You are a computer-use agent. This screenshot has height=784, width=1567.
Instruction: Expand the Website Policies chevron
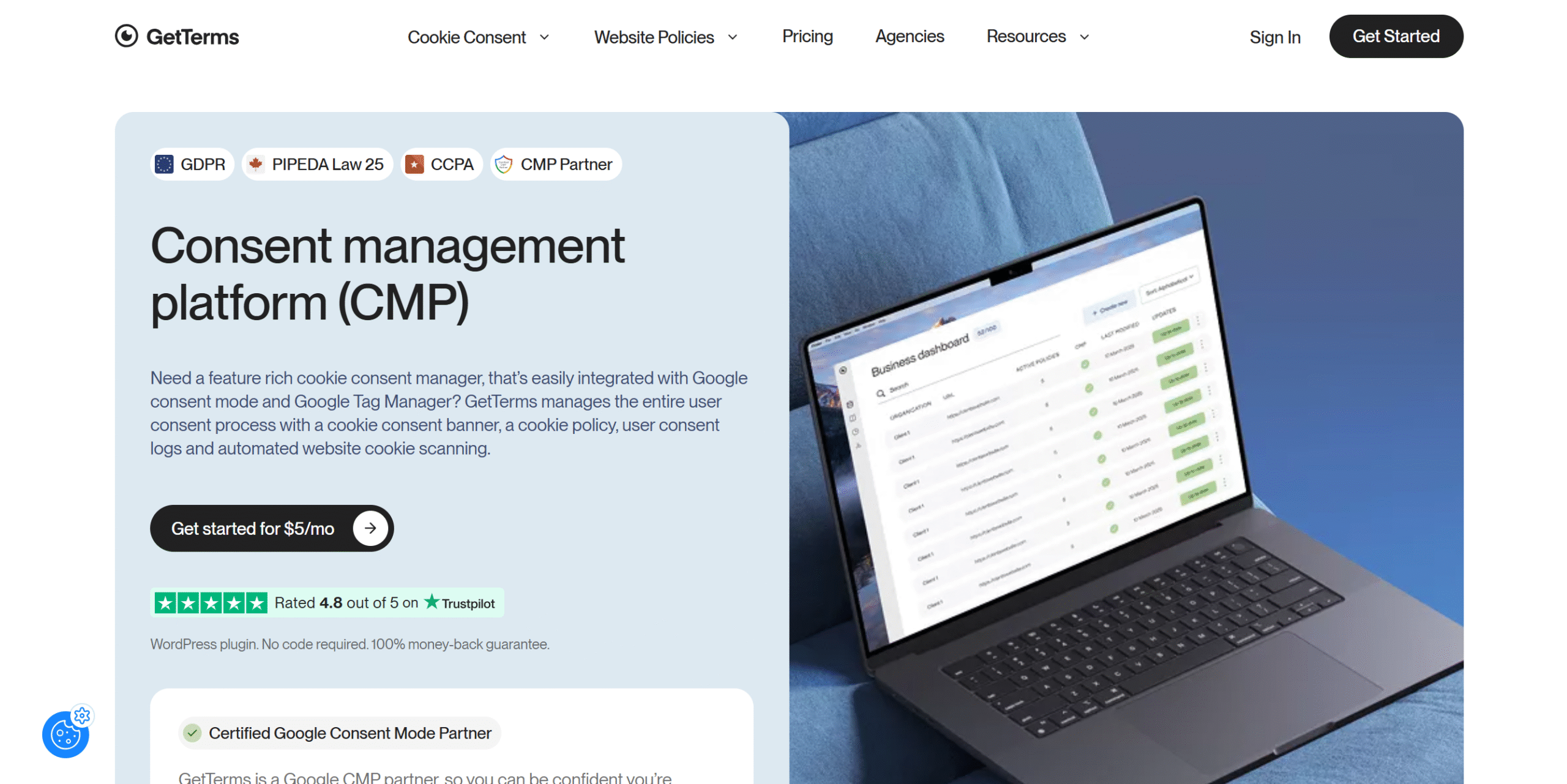click(733, 37)
